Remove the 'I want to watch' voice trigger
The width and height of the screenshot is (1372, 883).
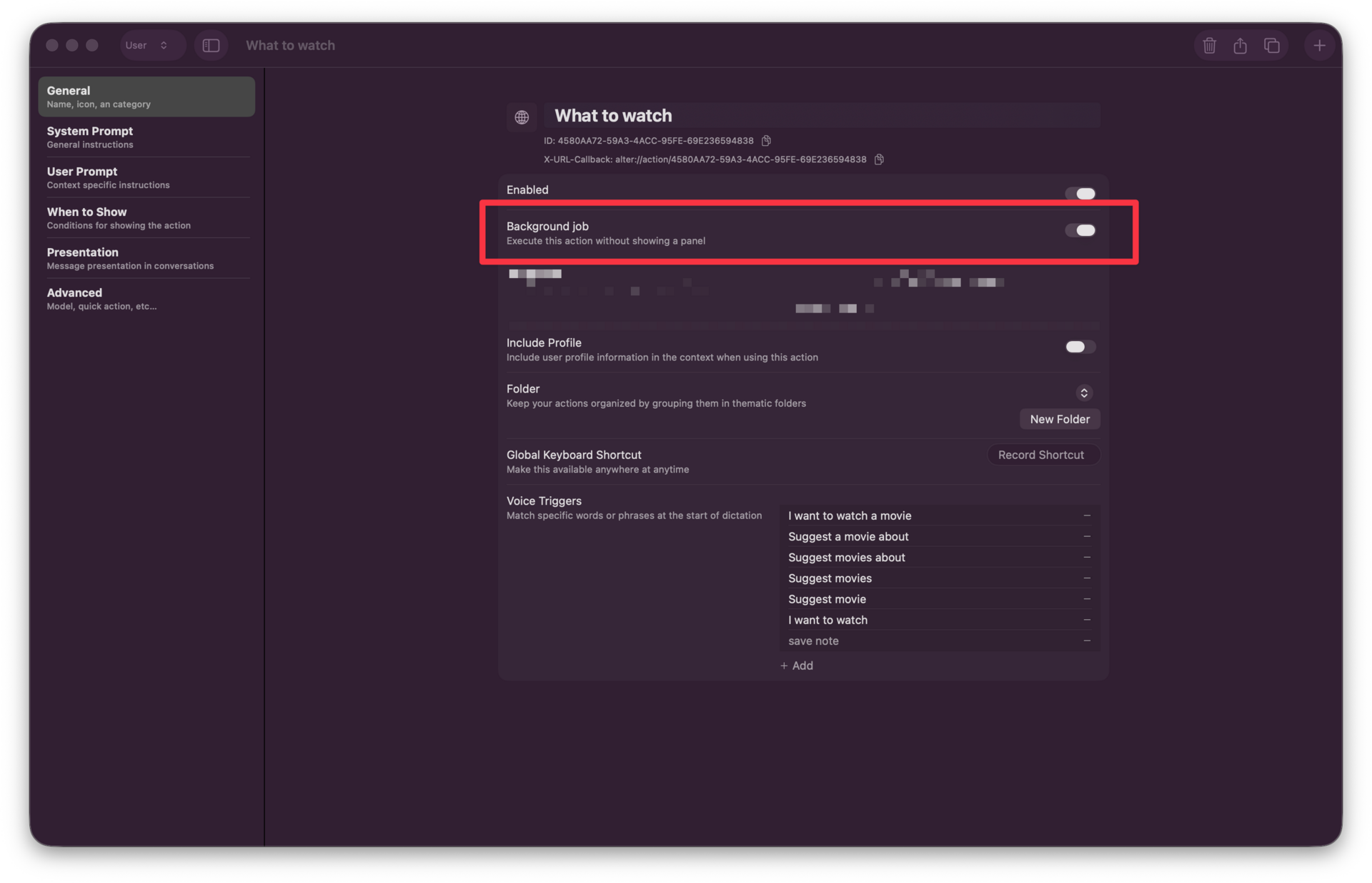point(1086,619)
